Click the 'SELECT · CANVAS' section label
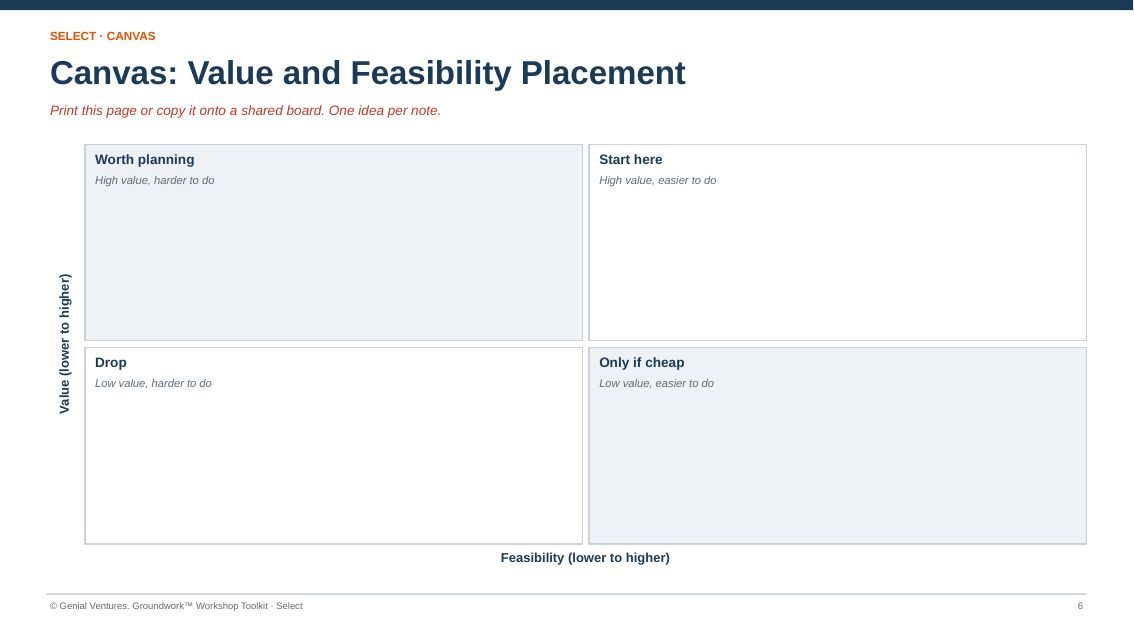Screen dimensions: 1134x638 click(x=103, y=36)
